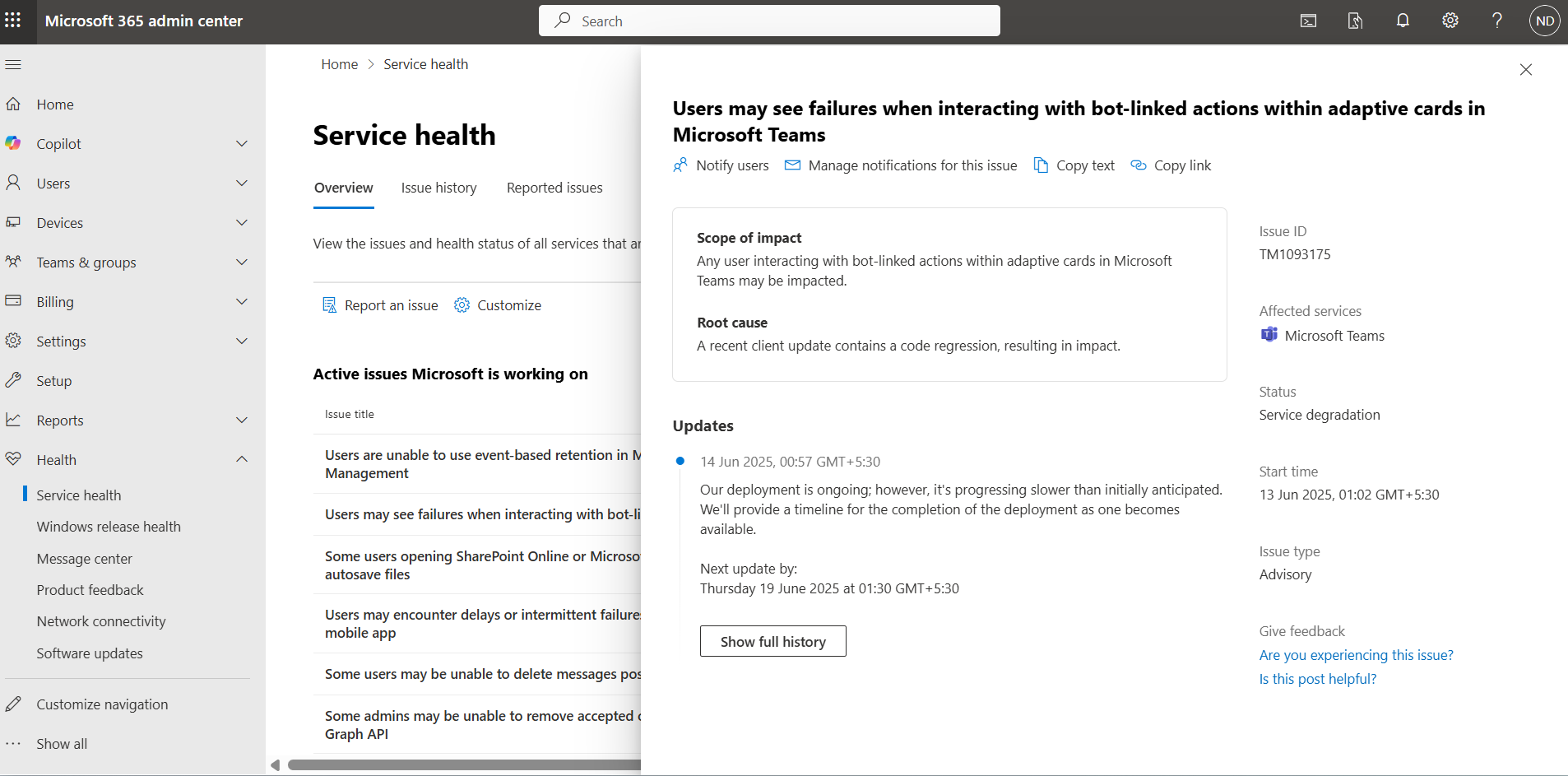1568x776 pixels.
Task: Expand the Devices menu chevron
Action: [242, 223]
